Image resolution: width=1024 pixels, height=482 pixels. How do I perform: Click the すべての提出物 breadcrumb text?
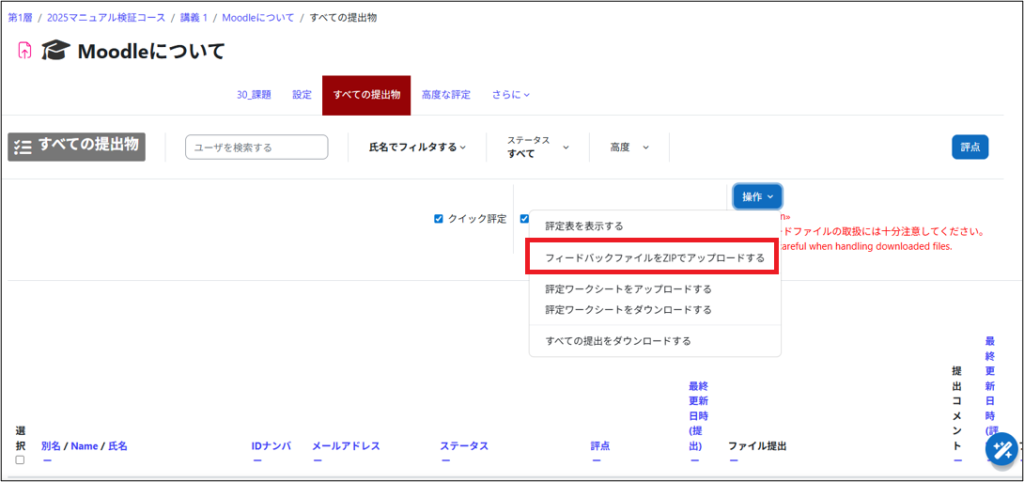pyautogui.click(x=343, y=18)
